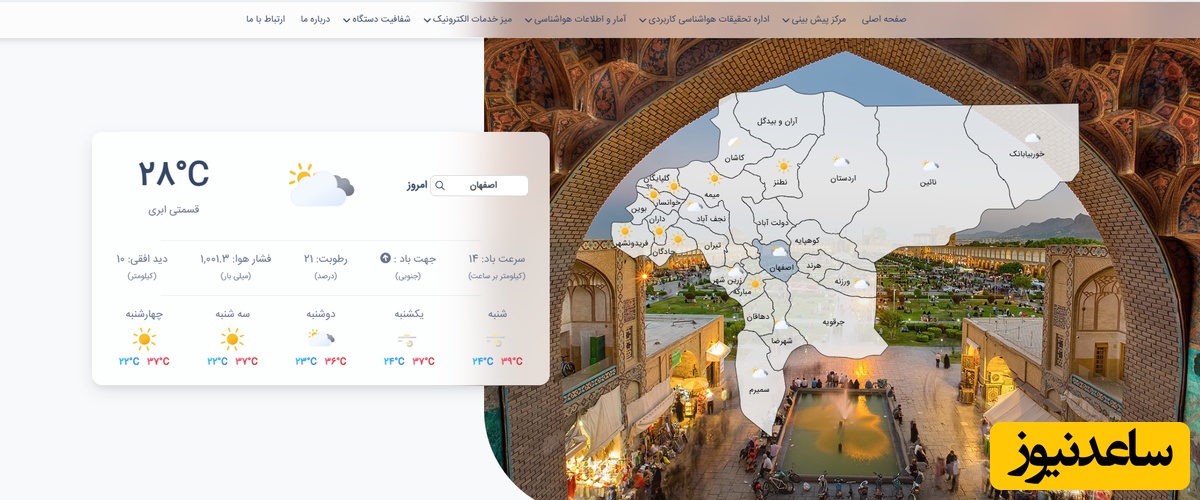The image size is (1200, 500).
Task: Click the cloud icon above سمیرم on map
Action: [x=760, y=373]
